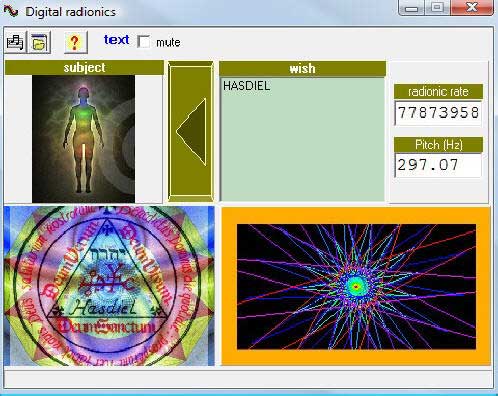Click the Pitch (Hz) label

(438, 145)
